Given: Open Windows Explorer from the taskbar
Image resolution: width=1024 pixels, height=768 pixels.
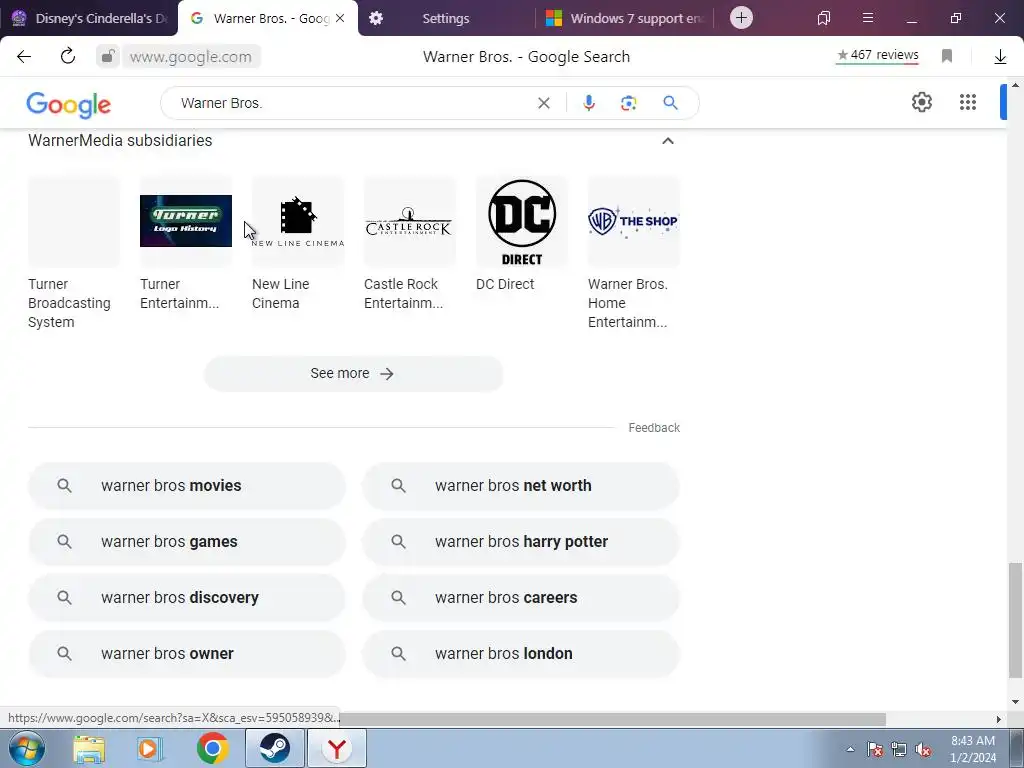Looking at the screenshot, I should 89,749.
